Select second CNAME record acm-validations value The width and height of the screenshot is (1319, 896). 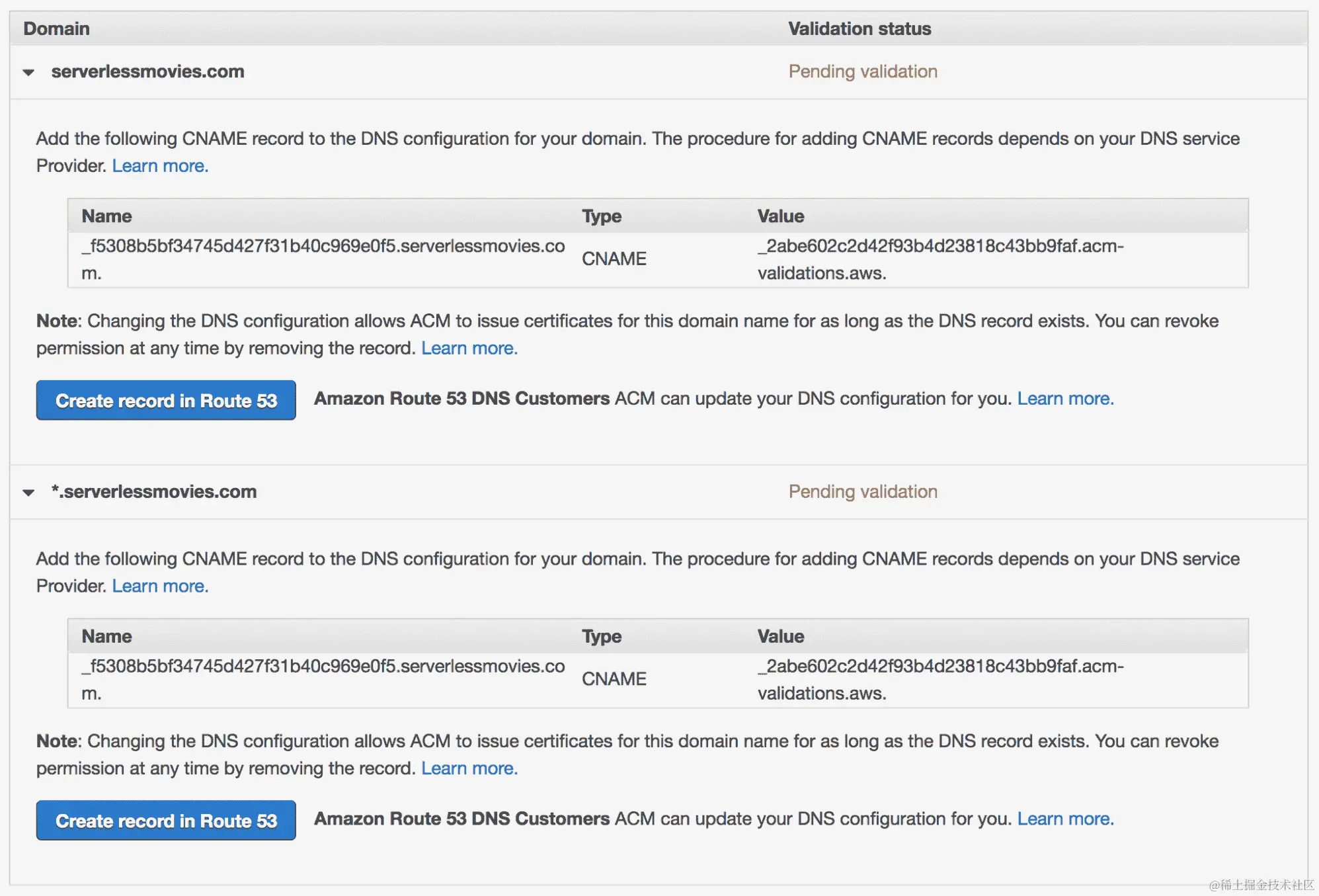pos(939,667)
